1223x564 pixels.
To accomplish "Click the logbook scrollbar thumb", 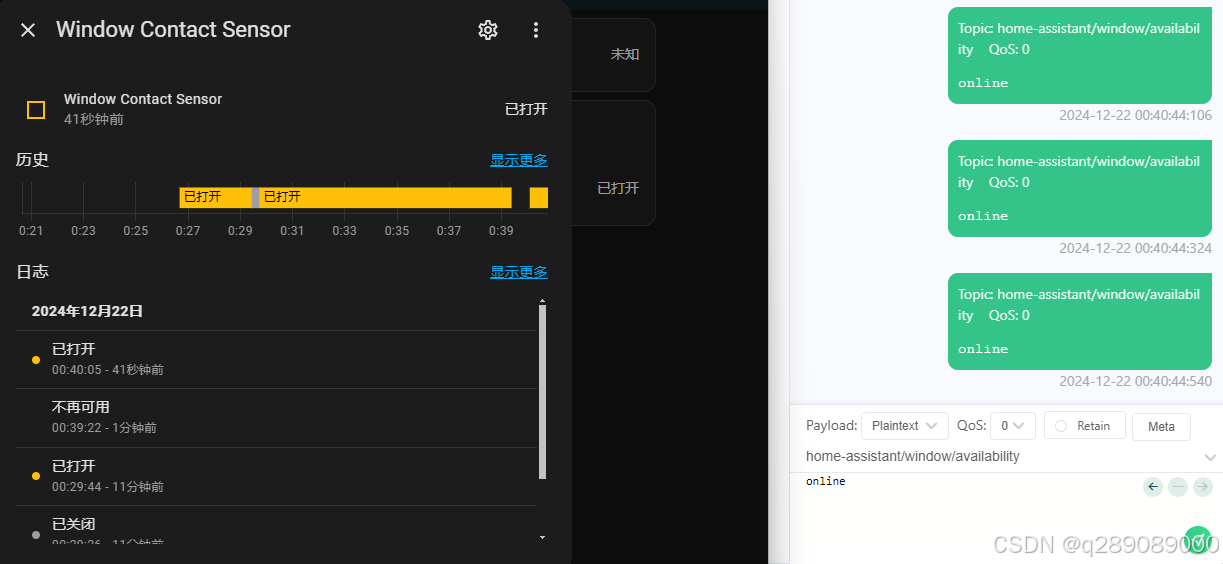I will click(x=543, y=392).
